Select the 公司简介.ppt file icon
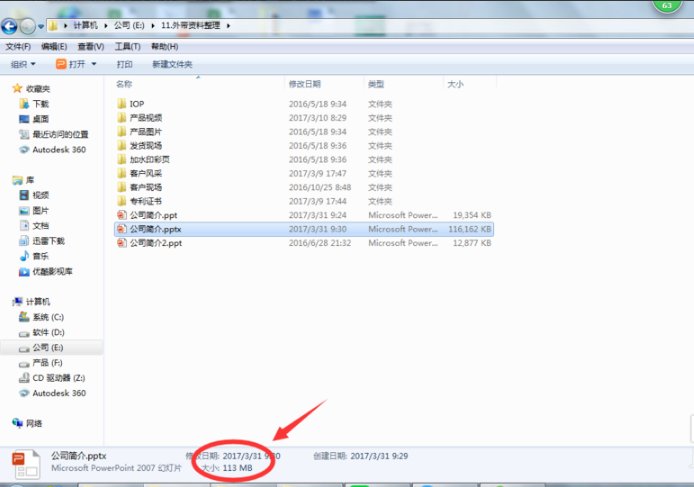The height and width of the screenshot is (487, 694). (122, 215)
